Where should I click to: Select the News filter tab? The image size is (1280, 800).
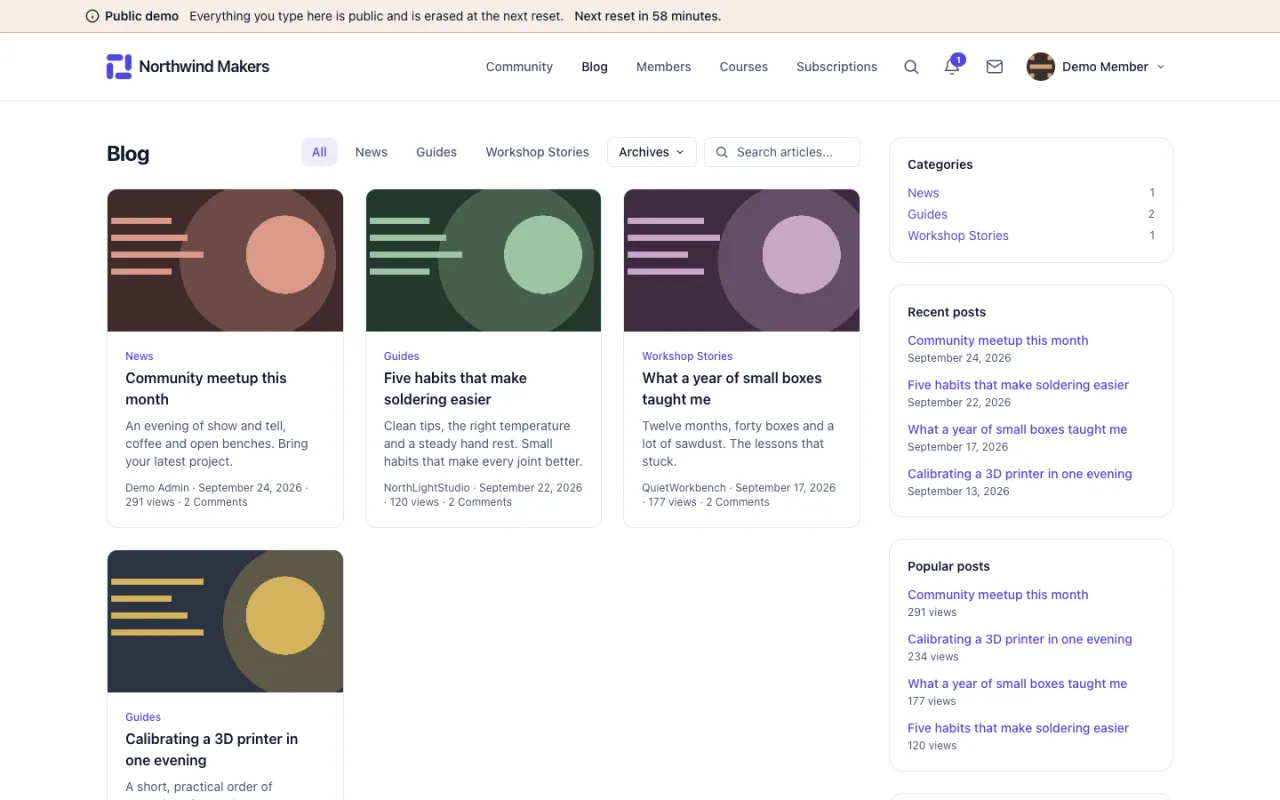371,152
